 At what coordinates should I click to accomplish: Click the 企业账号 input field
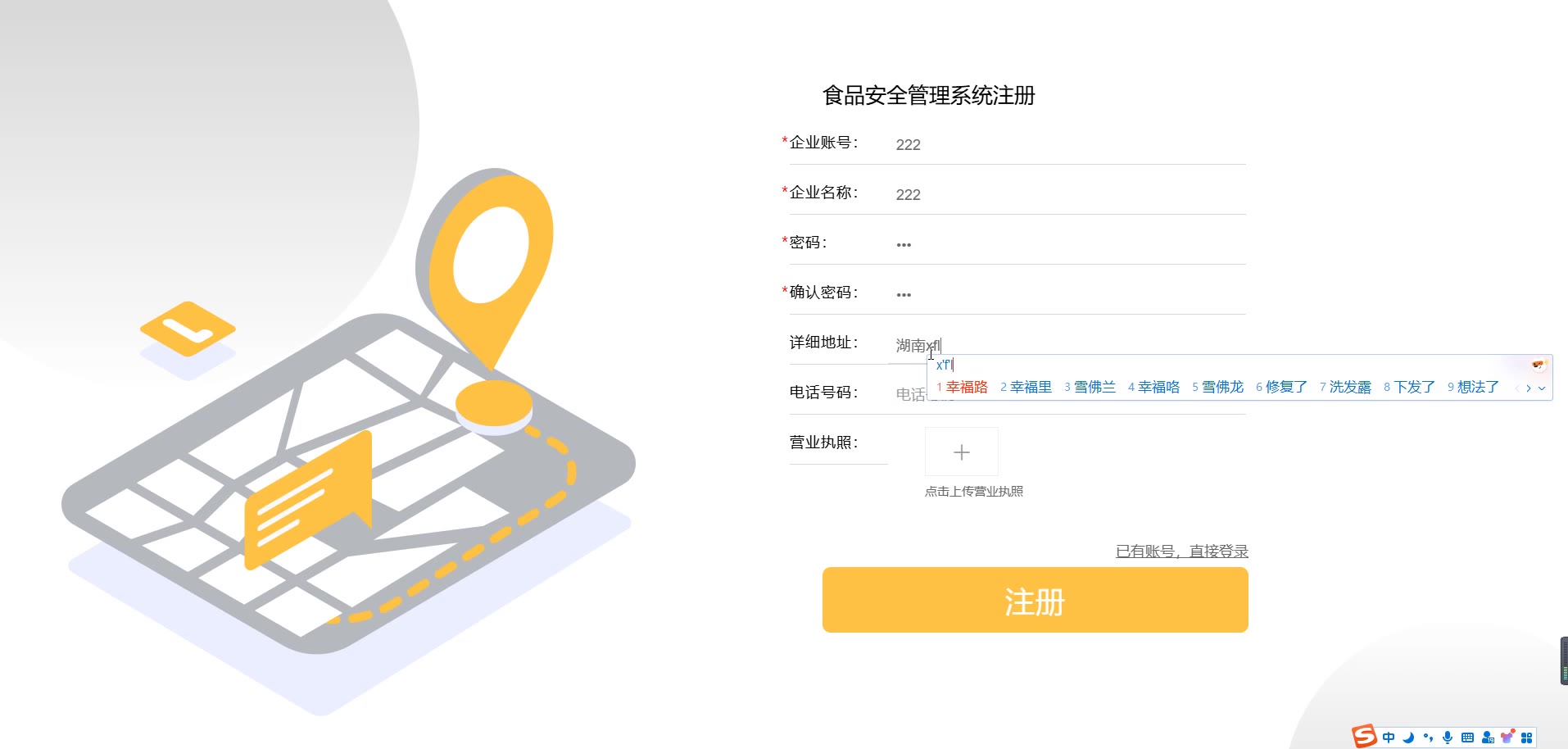(1067, 144)
